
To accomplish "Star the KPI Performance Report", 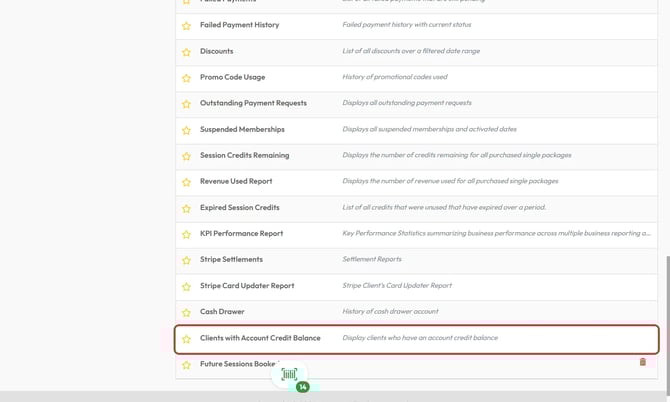I will (186, 234).
